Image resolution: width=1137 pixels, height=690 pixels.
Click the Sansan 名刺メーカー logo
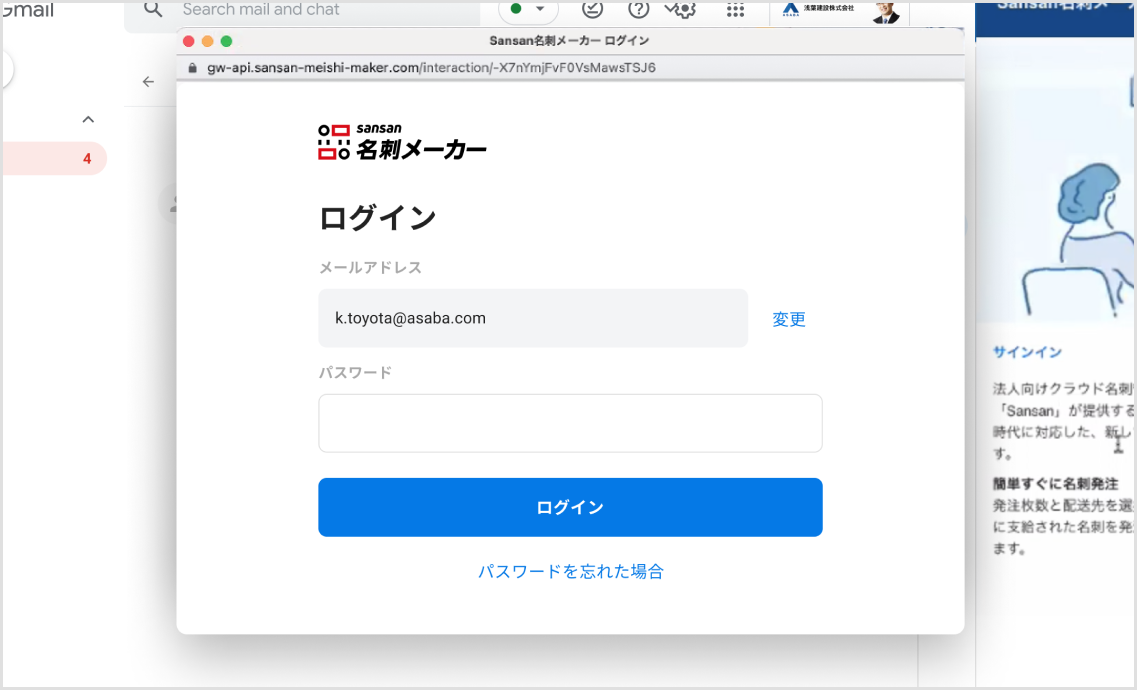pos(402,142)
